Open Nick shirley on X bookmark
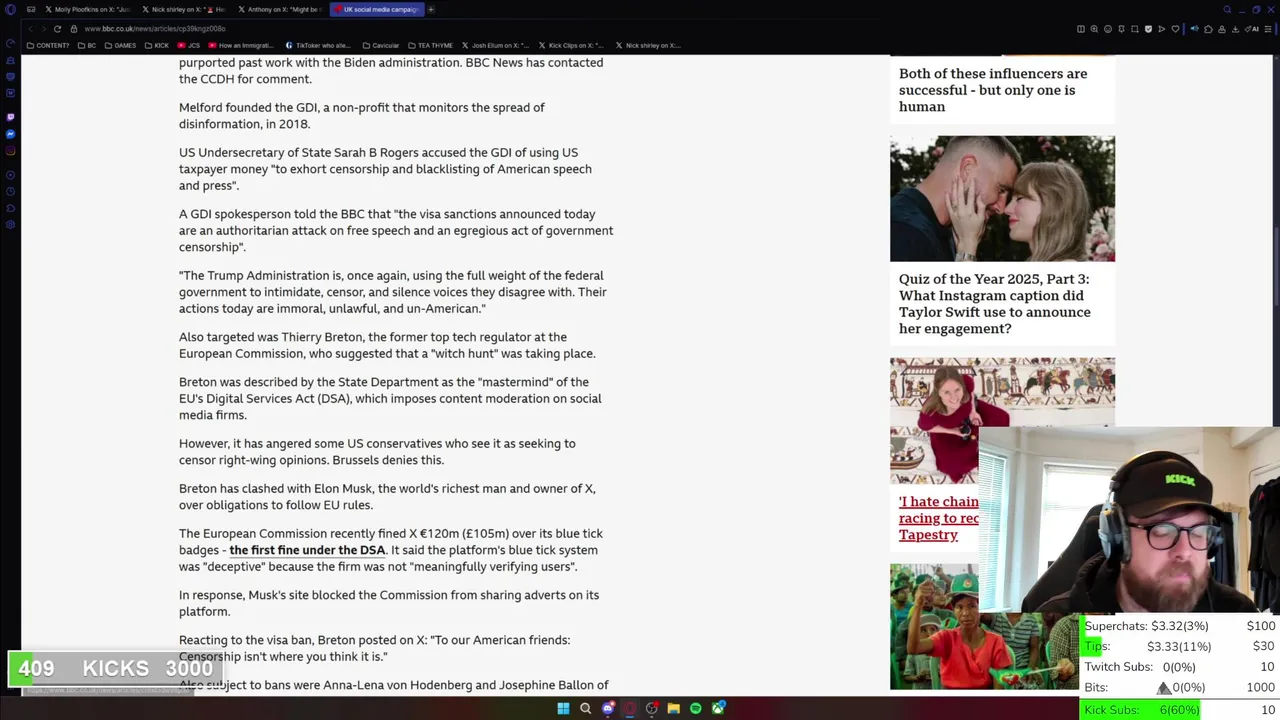 (648, 45)
